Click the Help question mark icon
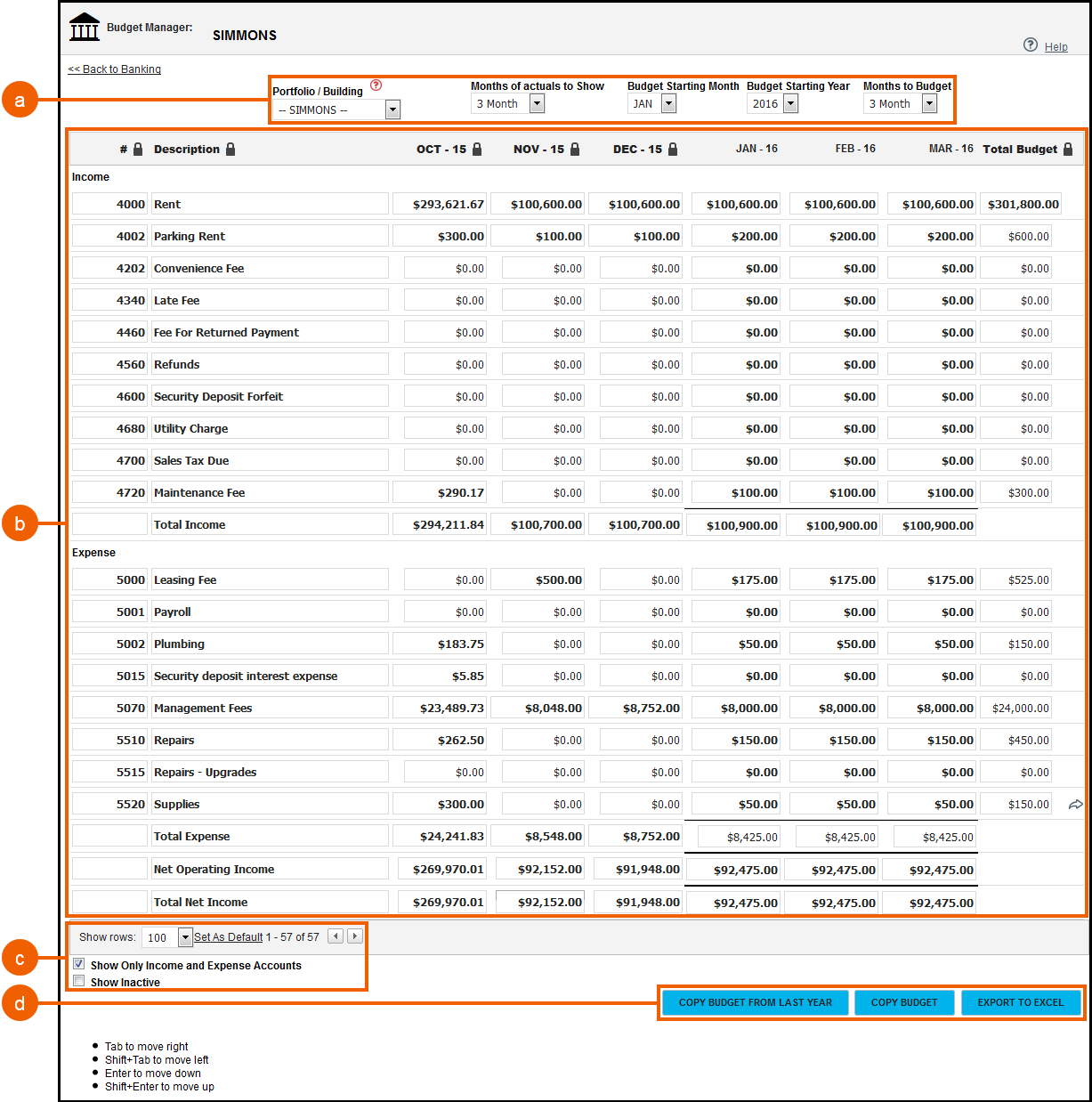1092x1102 pixels. point(1031,45)
